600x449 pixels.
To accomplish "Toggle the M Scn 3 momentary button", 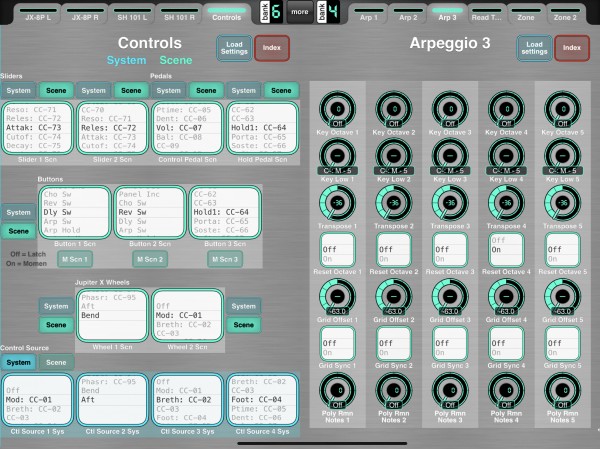I will (225, 260).
